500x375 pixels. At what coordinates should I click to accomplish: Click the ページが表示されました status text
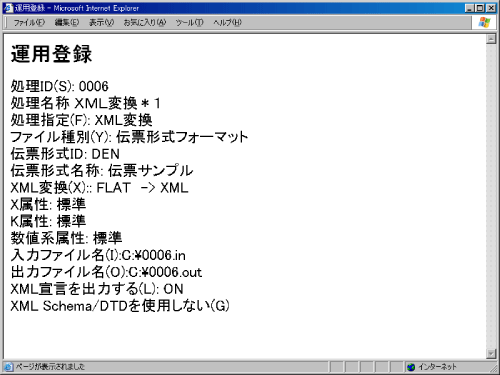point(50,367)
